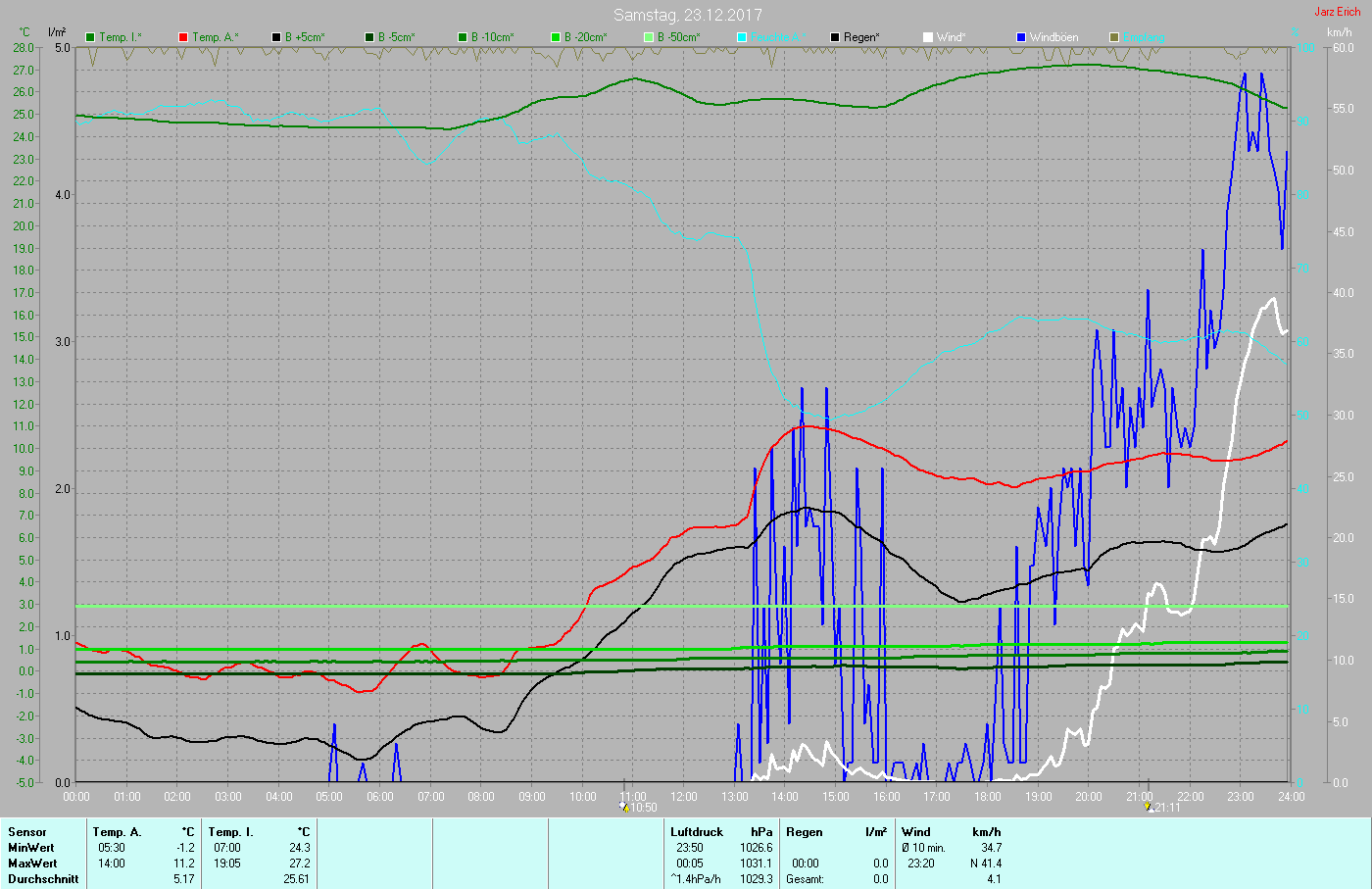
Task: Click the blue Windböen legend square
Action: pyautogui.click(x=1021, y=37)
